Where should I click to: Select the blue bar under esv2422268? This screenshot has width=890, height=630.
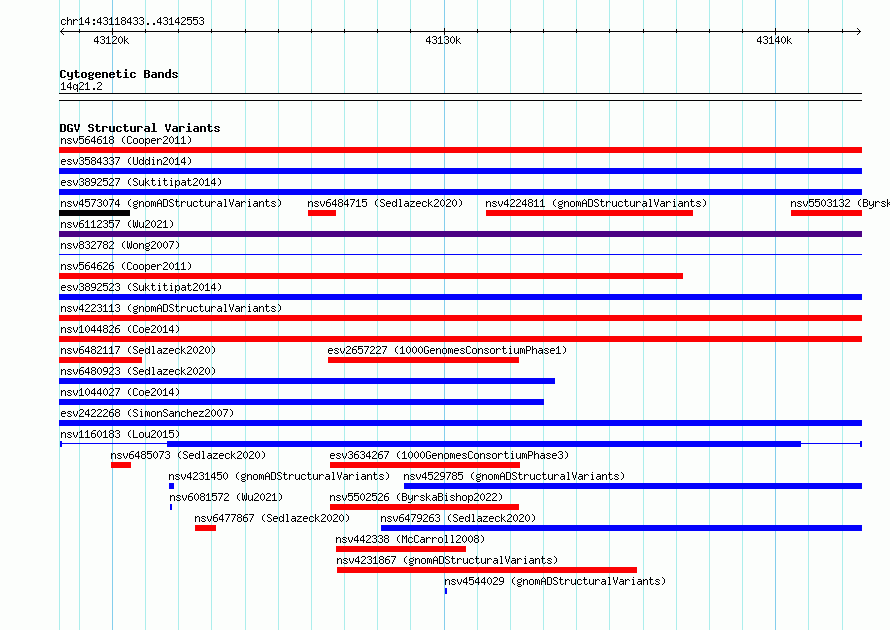pos(460,423)
